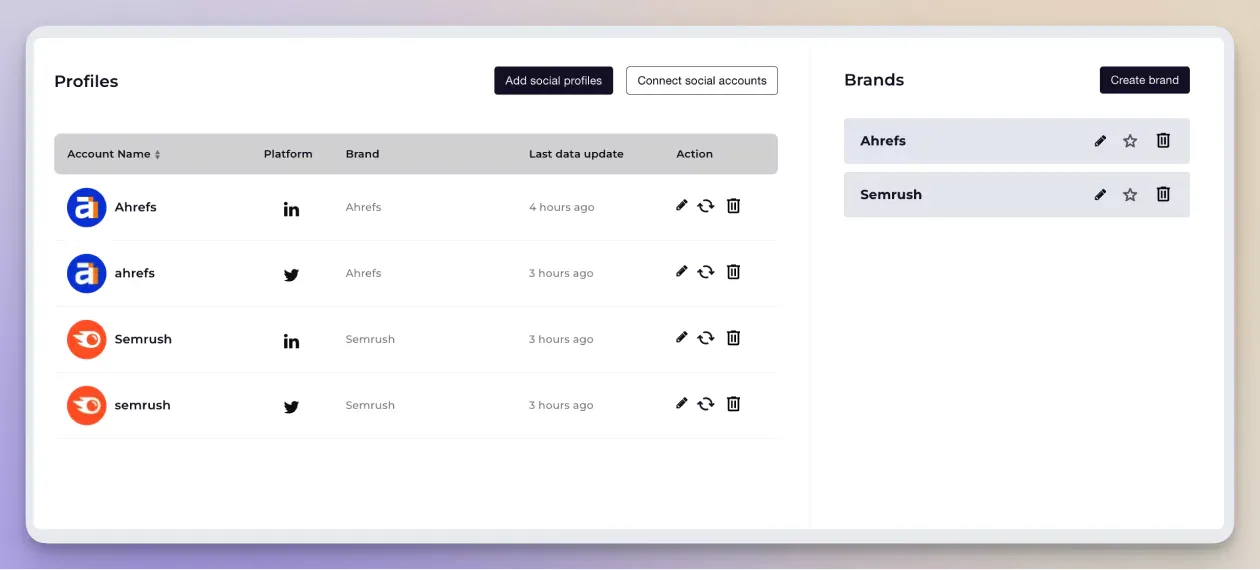Click the Brand column header
This screenshot has height=570, width=1260.
coord(362,154)
